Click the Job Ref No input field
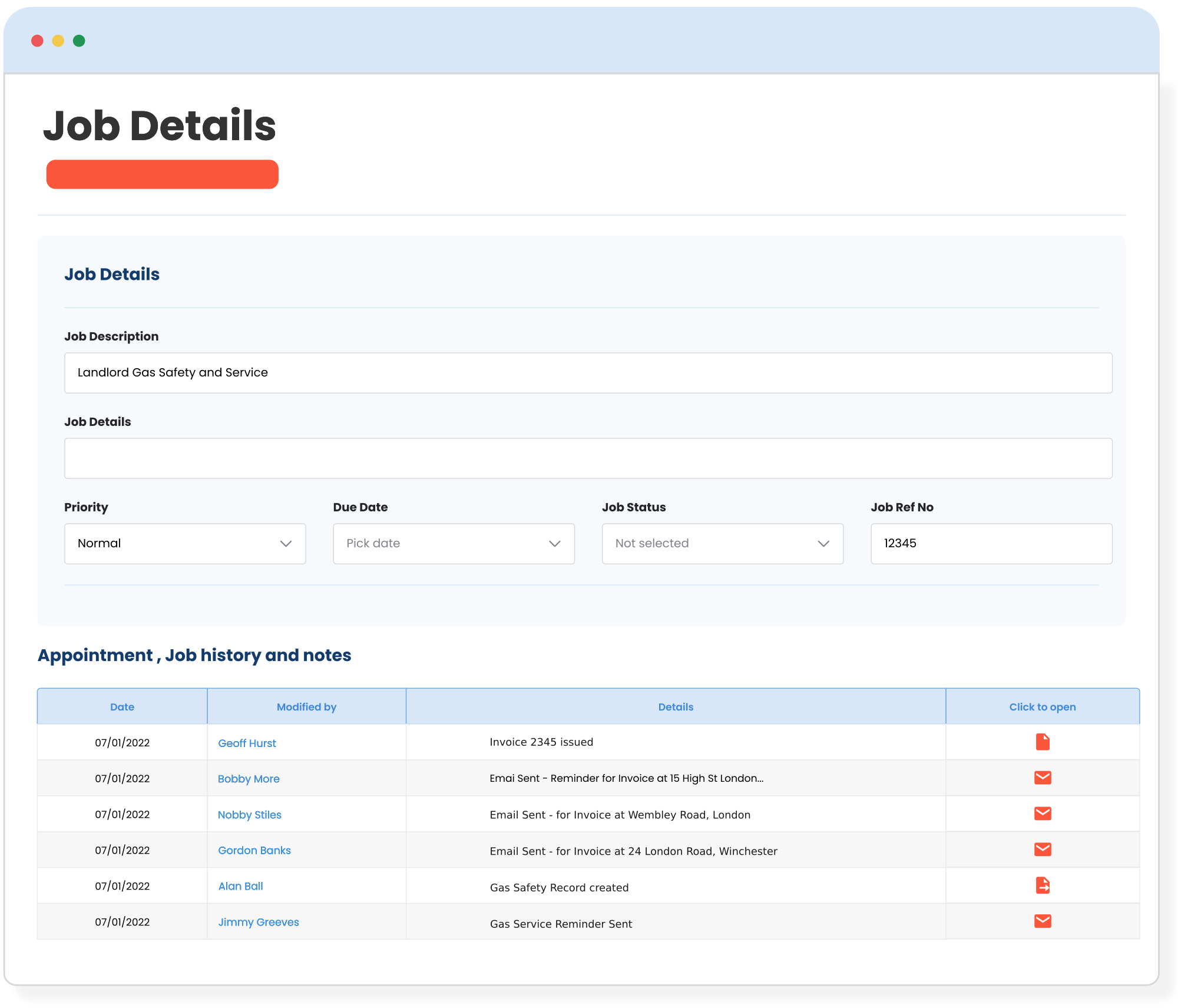 pyautogui.click(x=991, y=543)
